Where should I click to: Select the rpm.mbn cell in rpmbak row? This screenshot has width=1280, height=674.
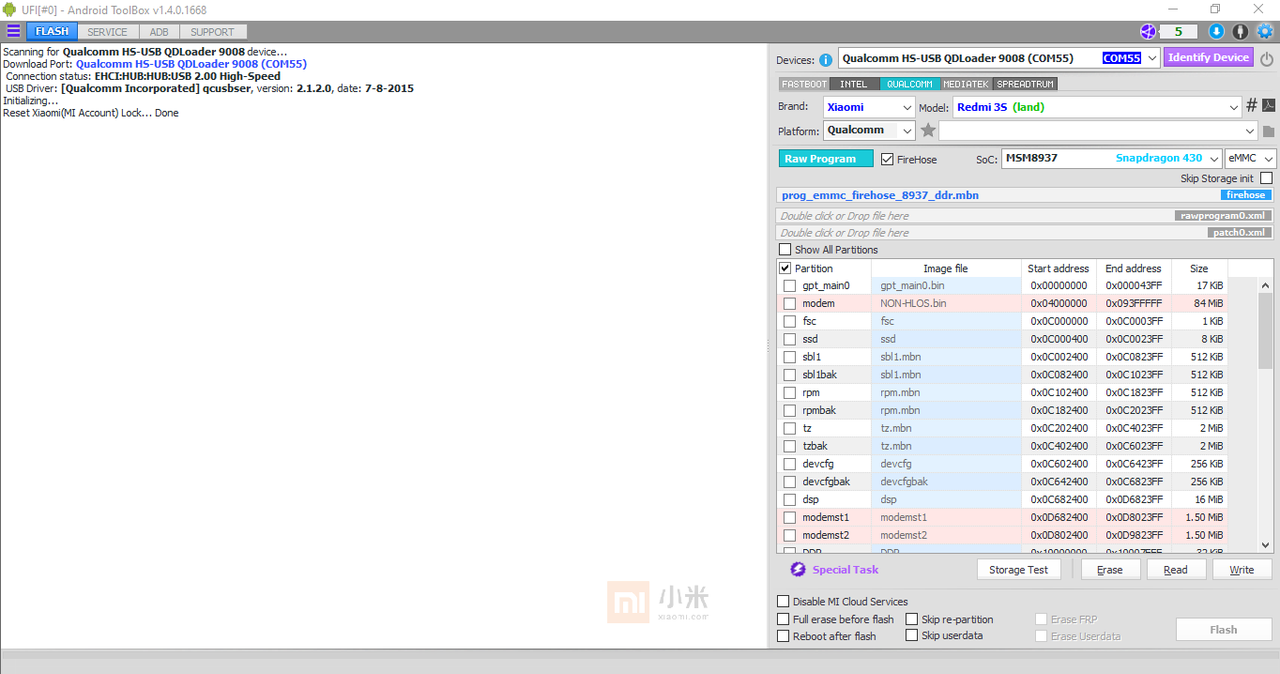(x=947, y=410)
